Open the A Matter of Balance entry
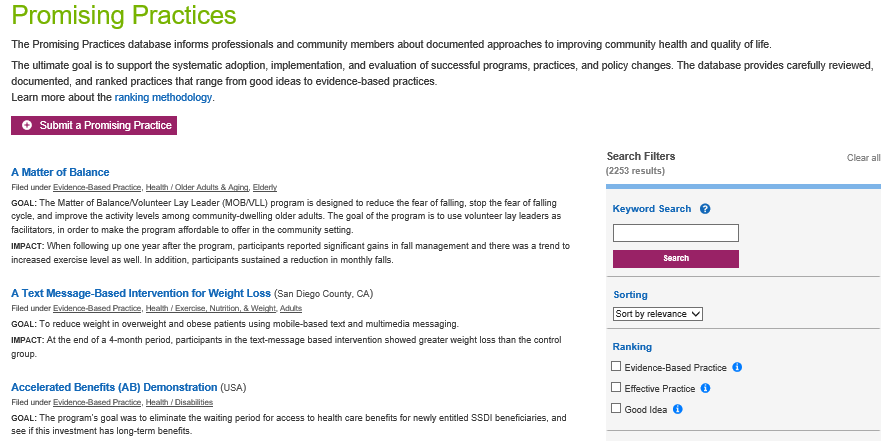The height and width of the screenshot is (441, 881). [x=60, y=172]
